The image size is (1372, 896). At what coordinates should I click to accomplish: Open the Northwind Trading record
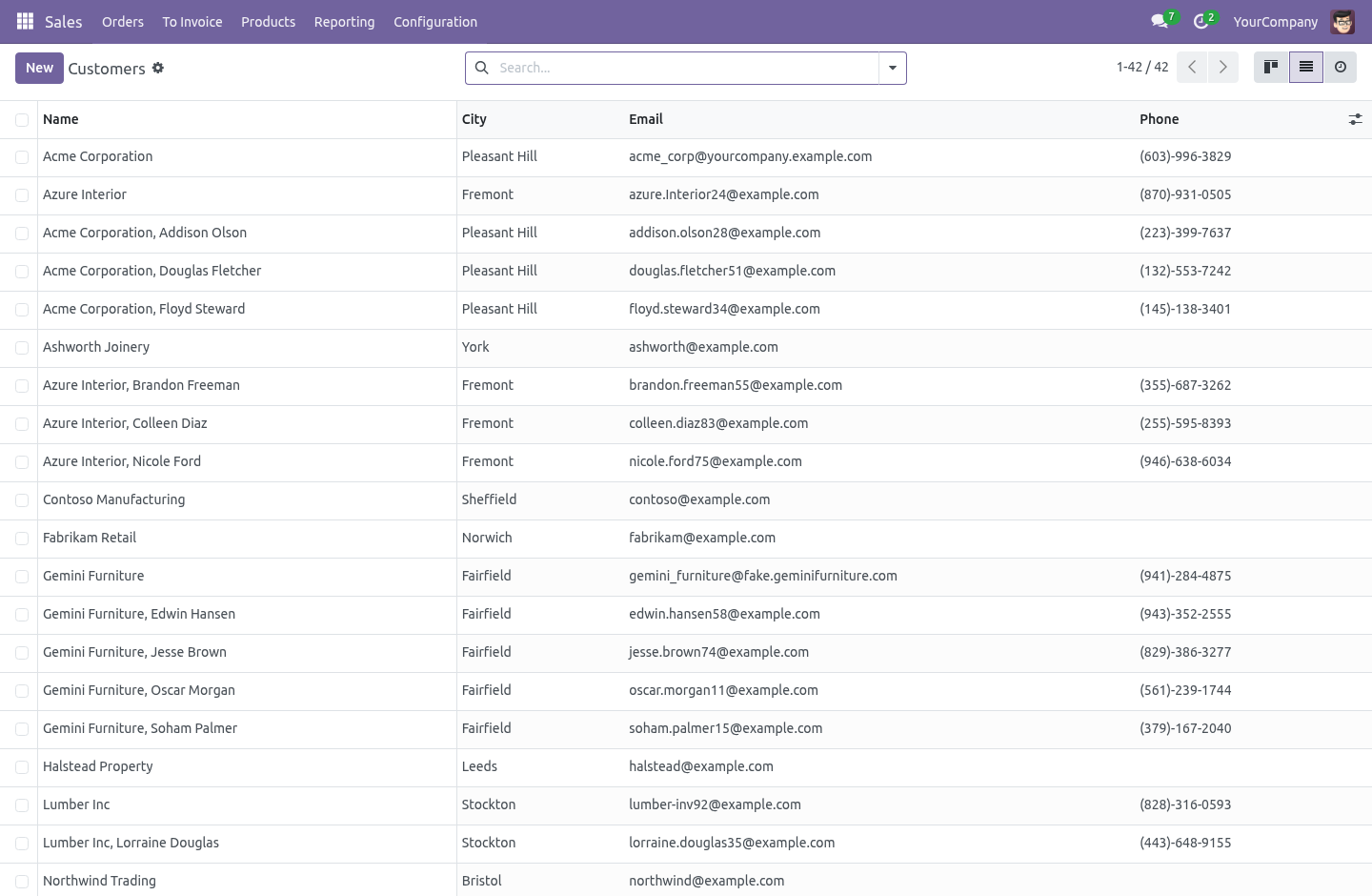[99, 881]
